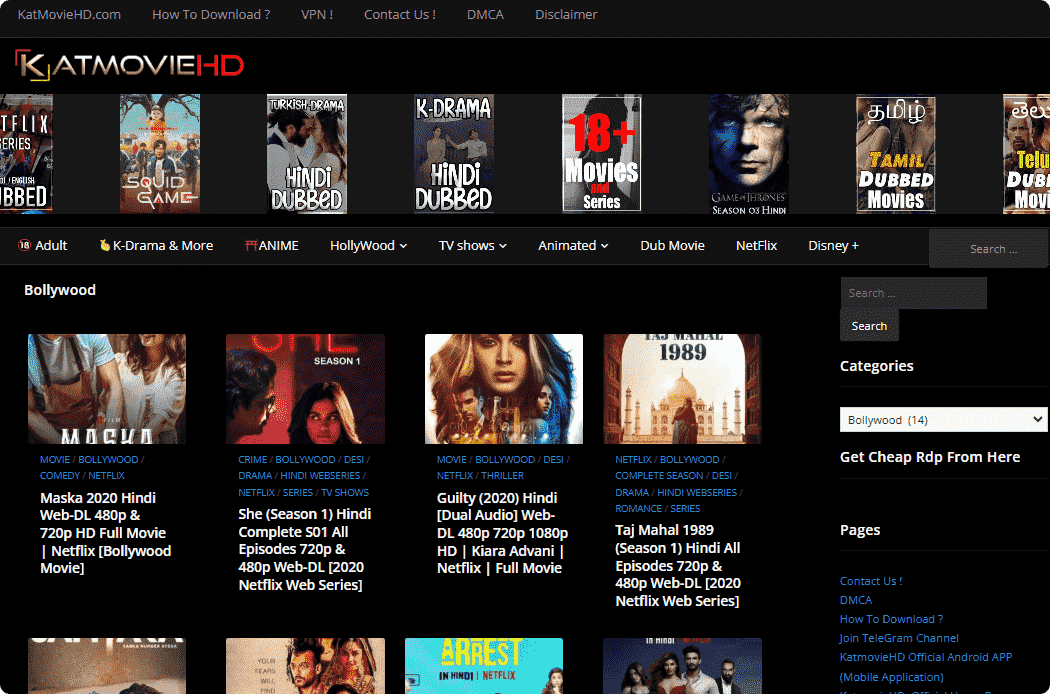
Task: Select the Tamil Dubbed Movies banner
Action: pyautogui.click(x=895, y=153)
